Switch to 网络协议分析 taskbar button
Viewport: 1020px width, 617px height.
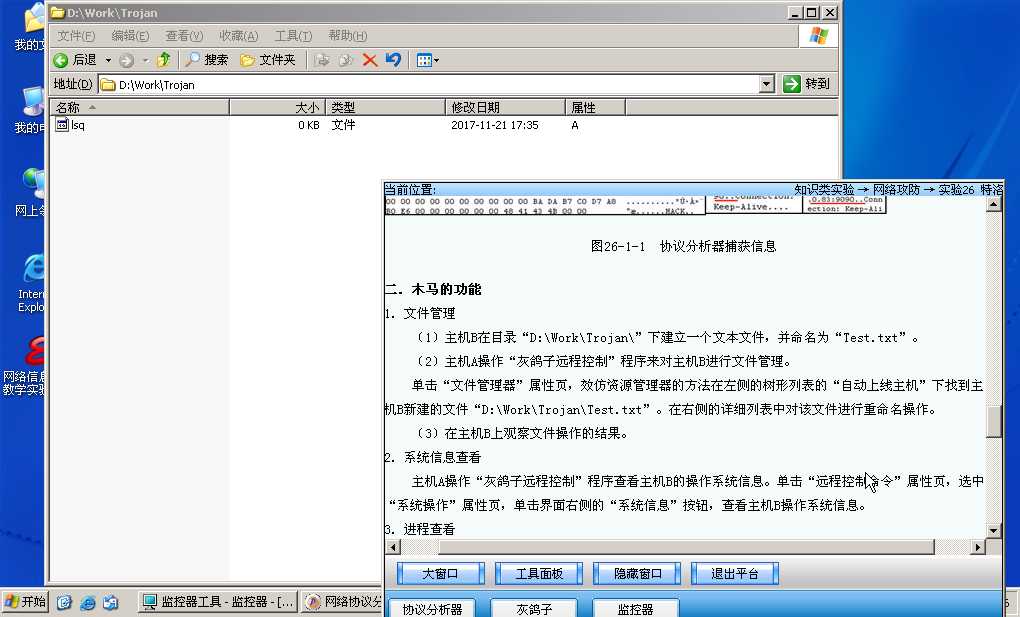point(343,602)
